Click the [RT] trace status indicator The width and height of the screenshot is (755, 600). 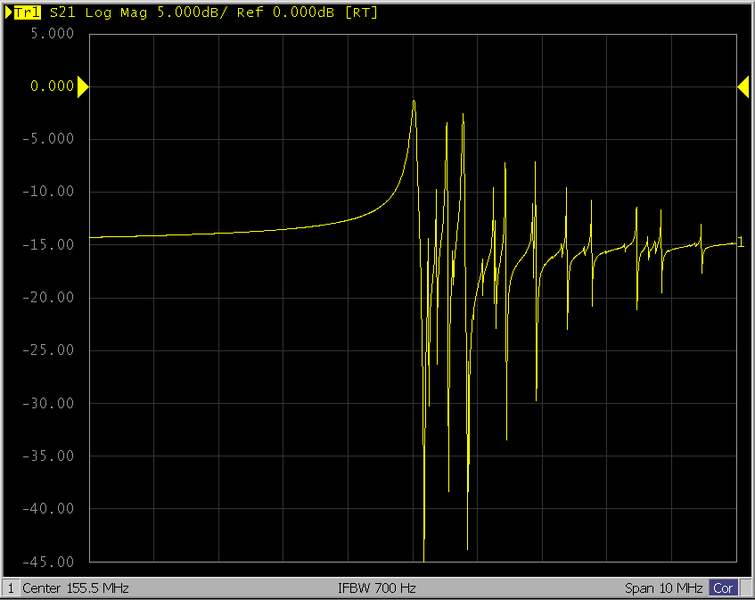361,14
